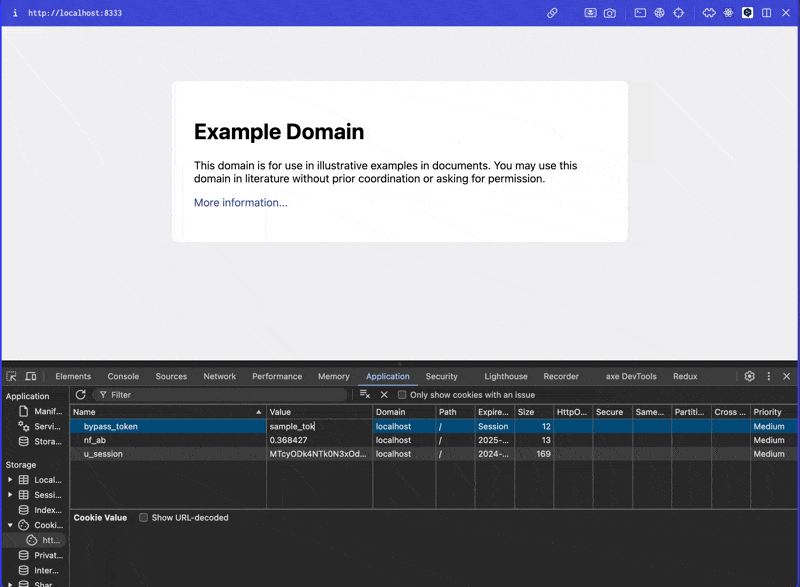The height and width of the screenshot is (587, 800).
Task: Switch to the Console tab
Action: [123, 376]
